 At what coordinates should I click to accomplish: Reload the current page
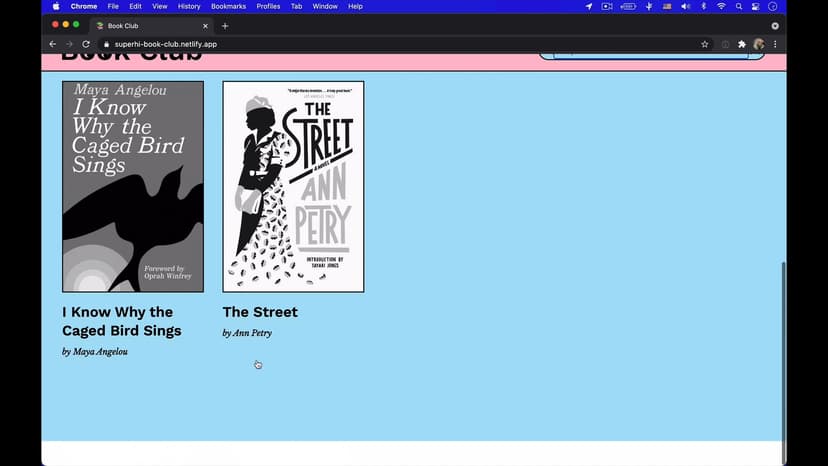point(86,44)
